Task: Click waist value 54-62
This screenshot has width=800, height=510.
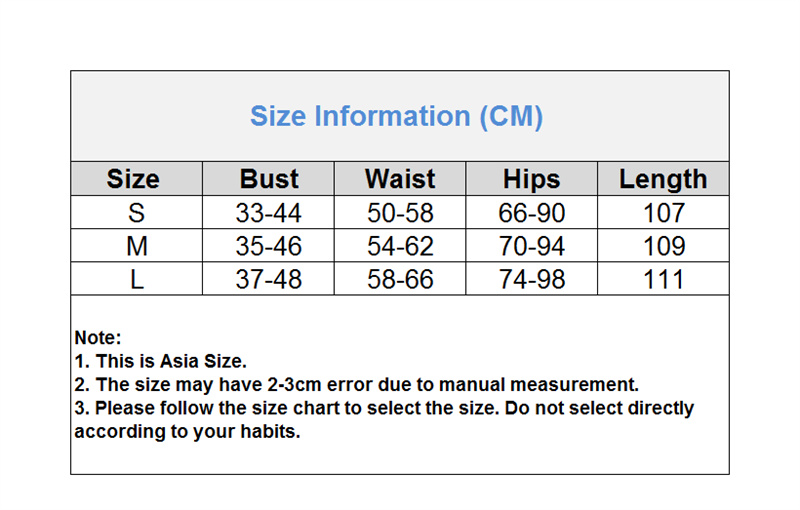Action: tap(400, 246)
